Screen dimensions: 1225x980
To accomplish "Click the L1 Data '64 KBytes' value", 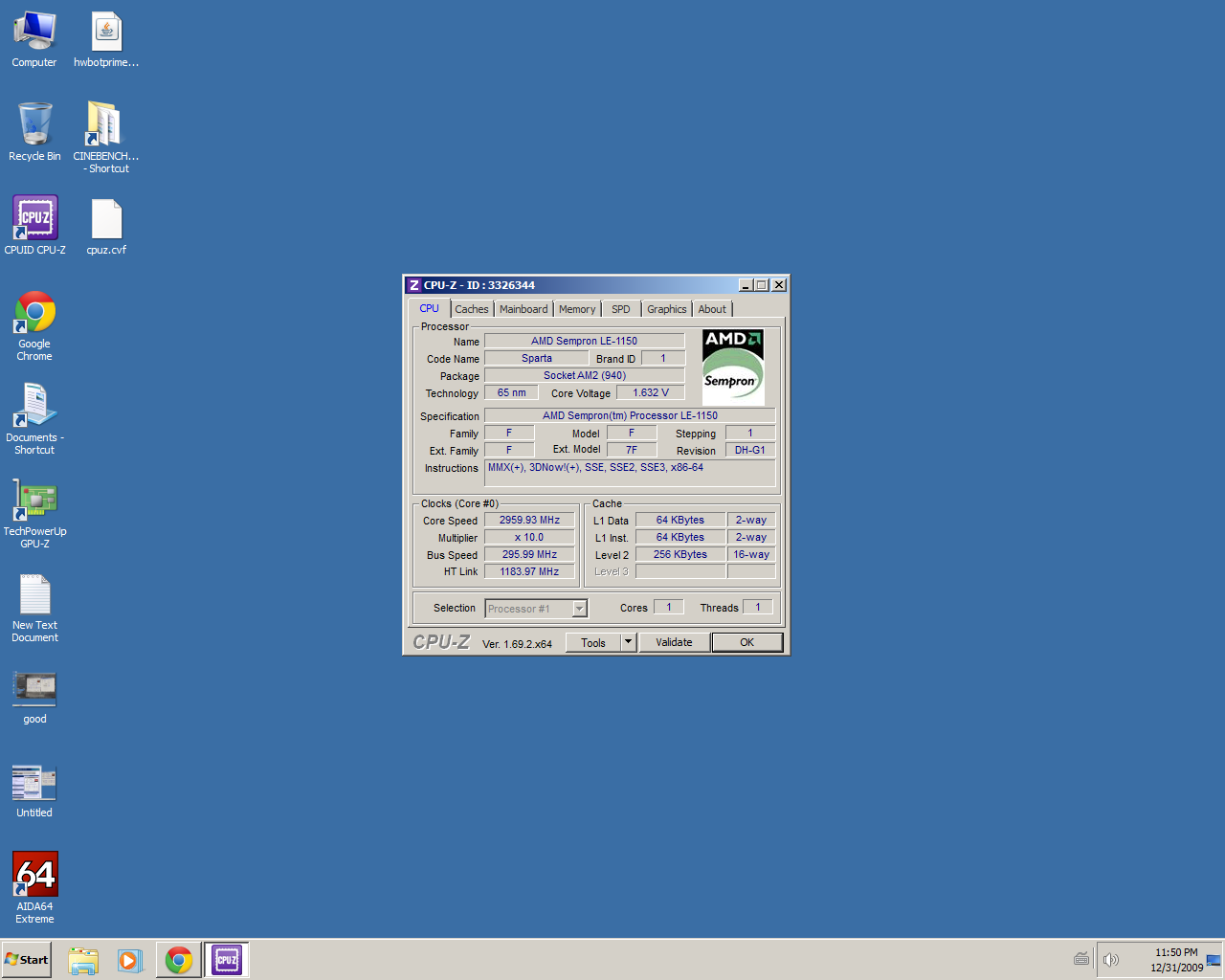I will [679, 520].
